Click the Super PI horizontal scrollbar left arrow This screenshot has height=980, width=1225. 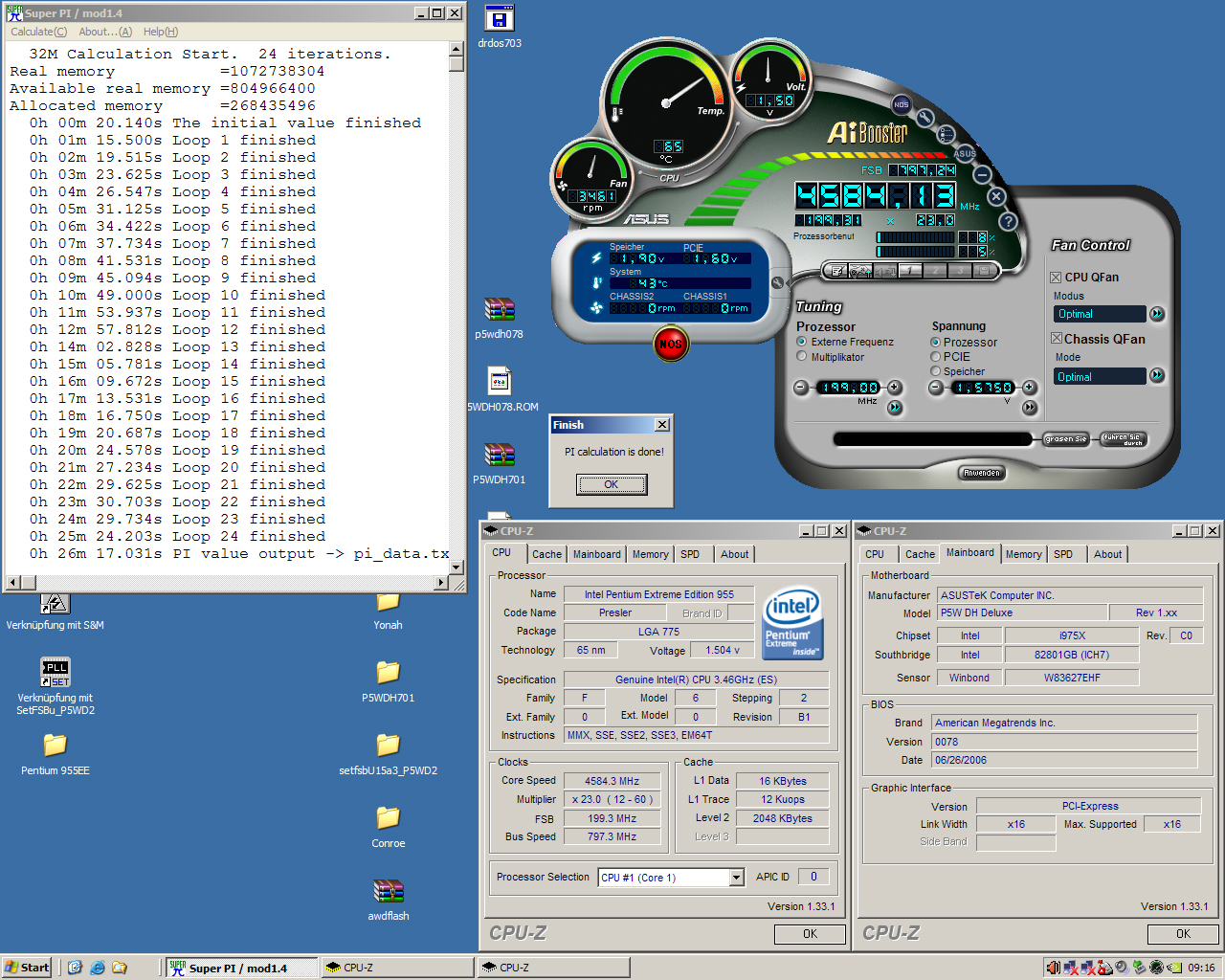13,582
